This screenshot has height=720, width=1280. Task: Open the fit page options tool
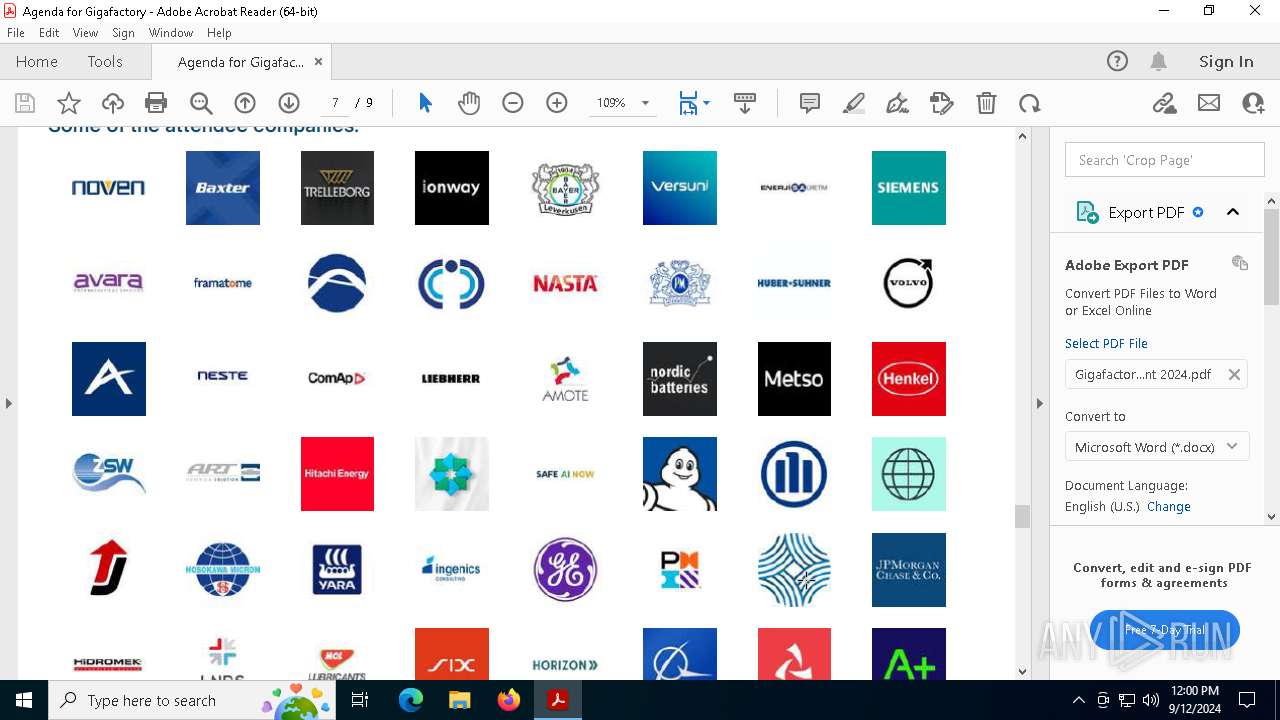[x=694, y=103]
